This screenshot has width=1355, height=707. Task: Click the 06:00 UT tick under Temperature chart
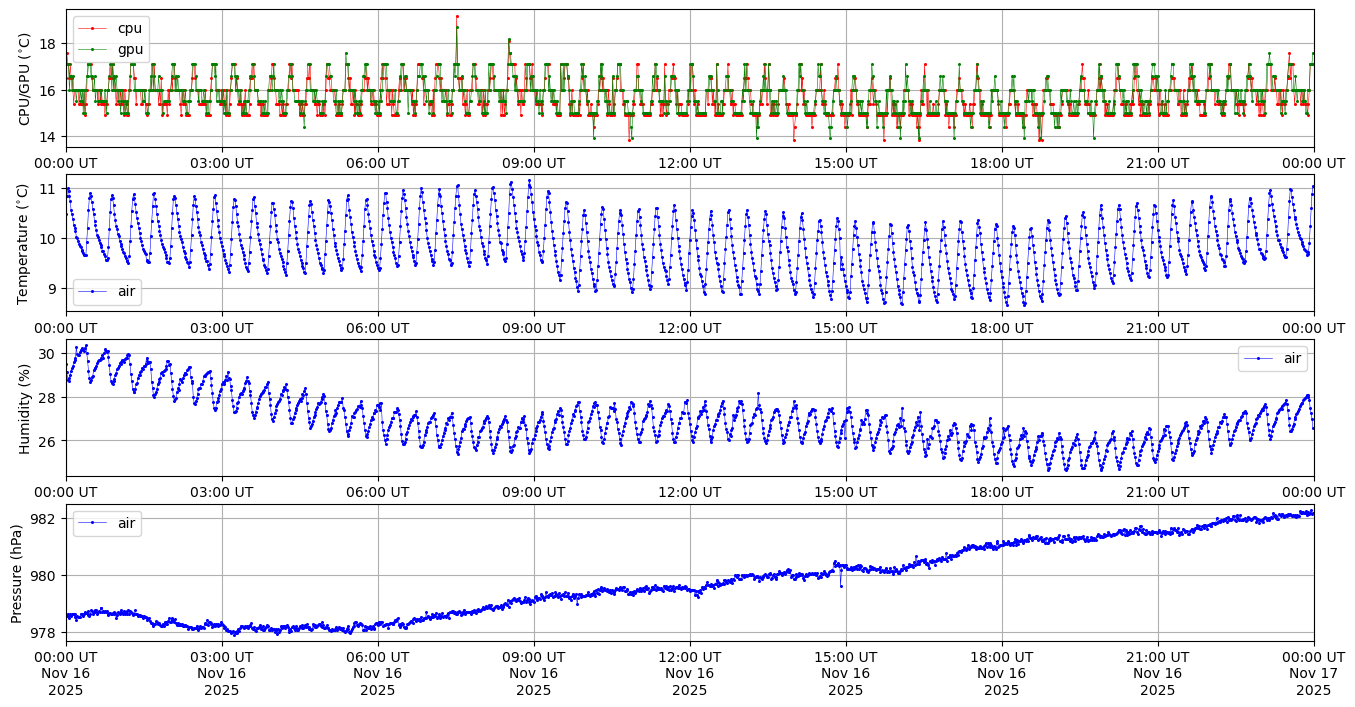coord(377,327)
